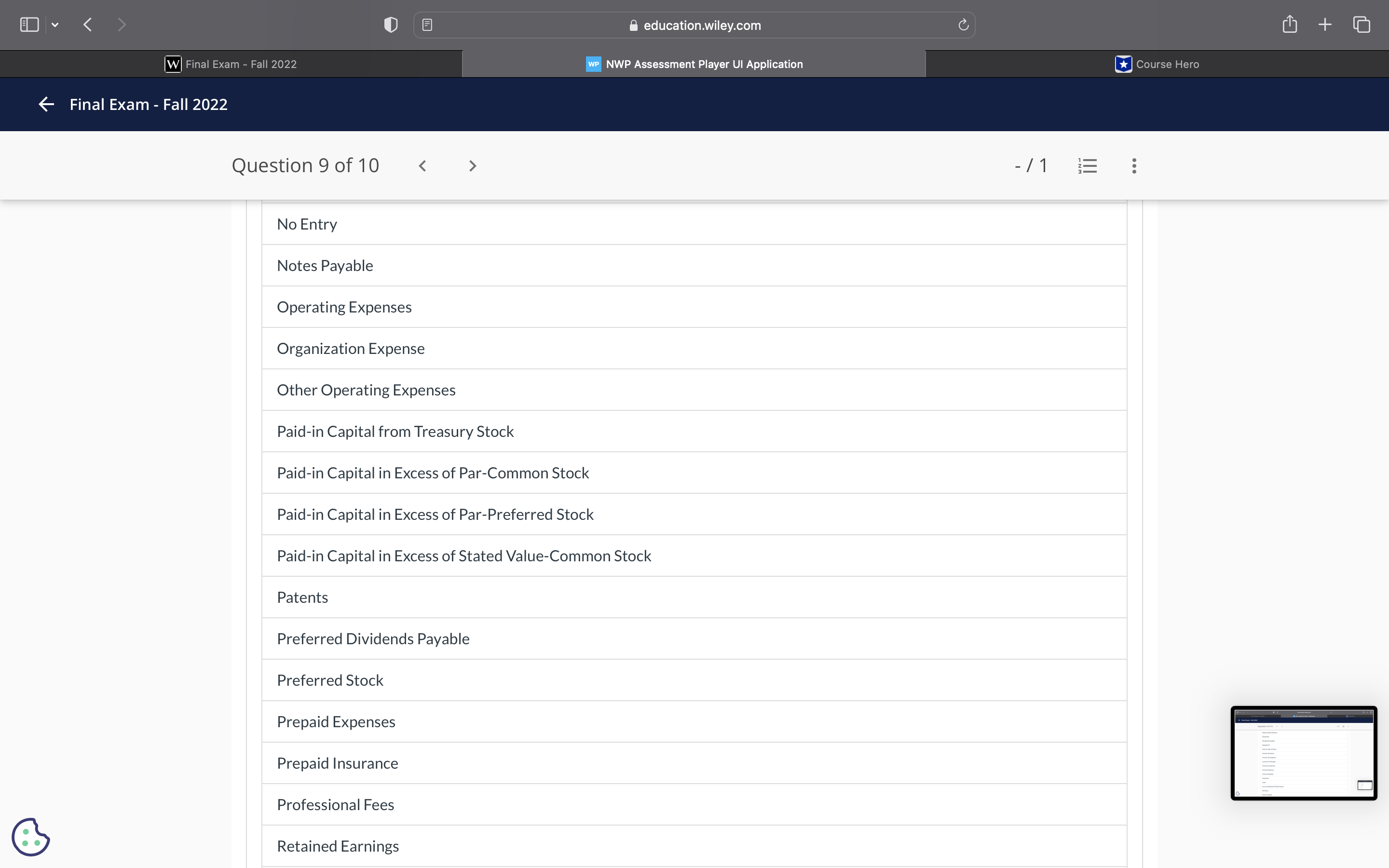1389x868 pixels.
Task: Open the three-dot more options menu
Action: coord(1133,166)
